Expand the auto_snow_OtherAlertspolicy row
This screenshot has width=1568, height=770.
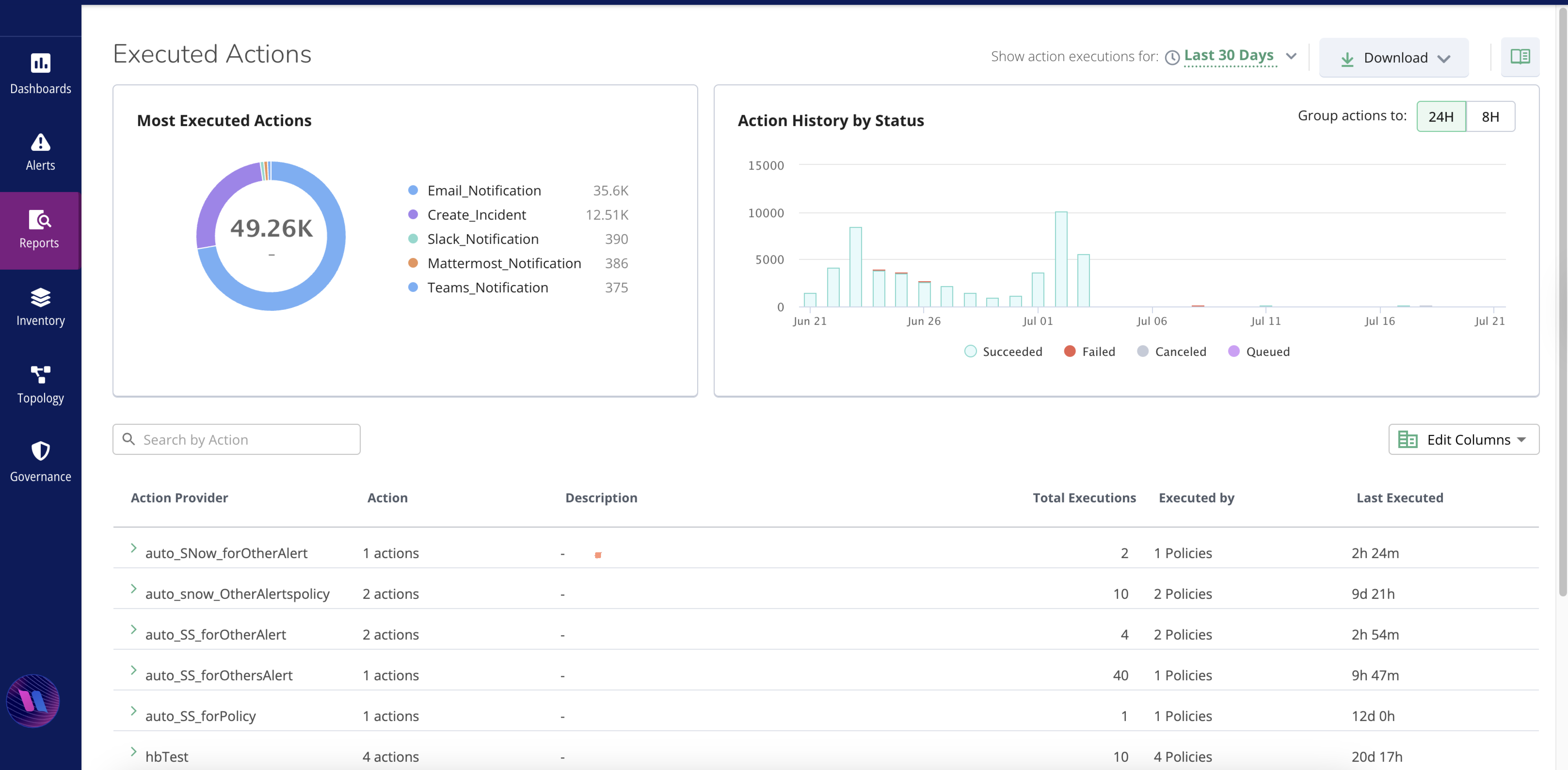[133, 589]
